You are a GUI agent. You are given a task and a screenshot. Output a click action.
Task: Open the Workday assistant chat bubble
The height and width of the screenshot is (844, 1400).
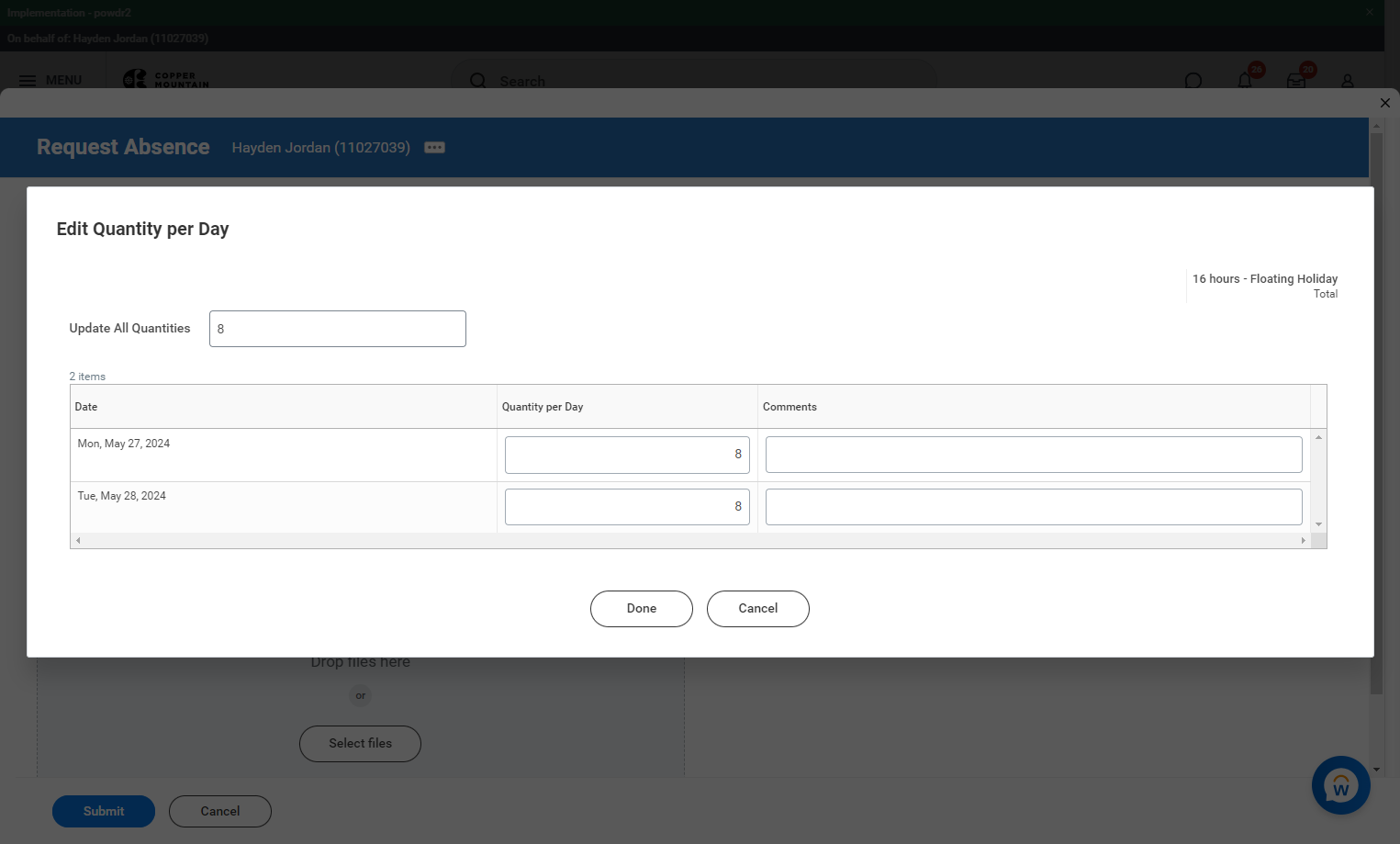[x=1341, y=785]
